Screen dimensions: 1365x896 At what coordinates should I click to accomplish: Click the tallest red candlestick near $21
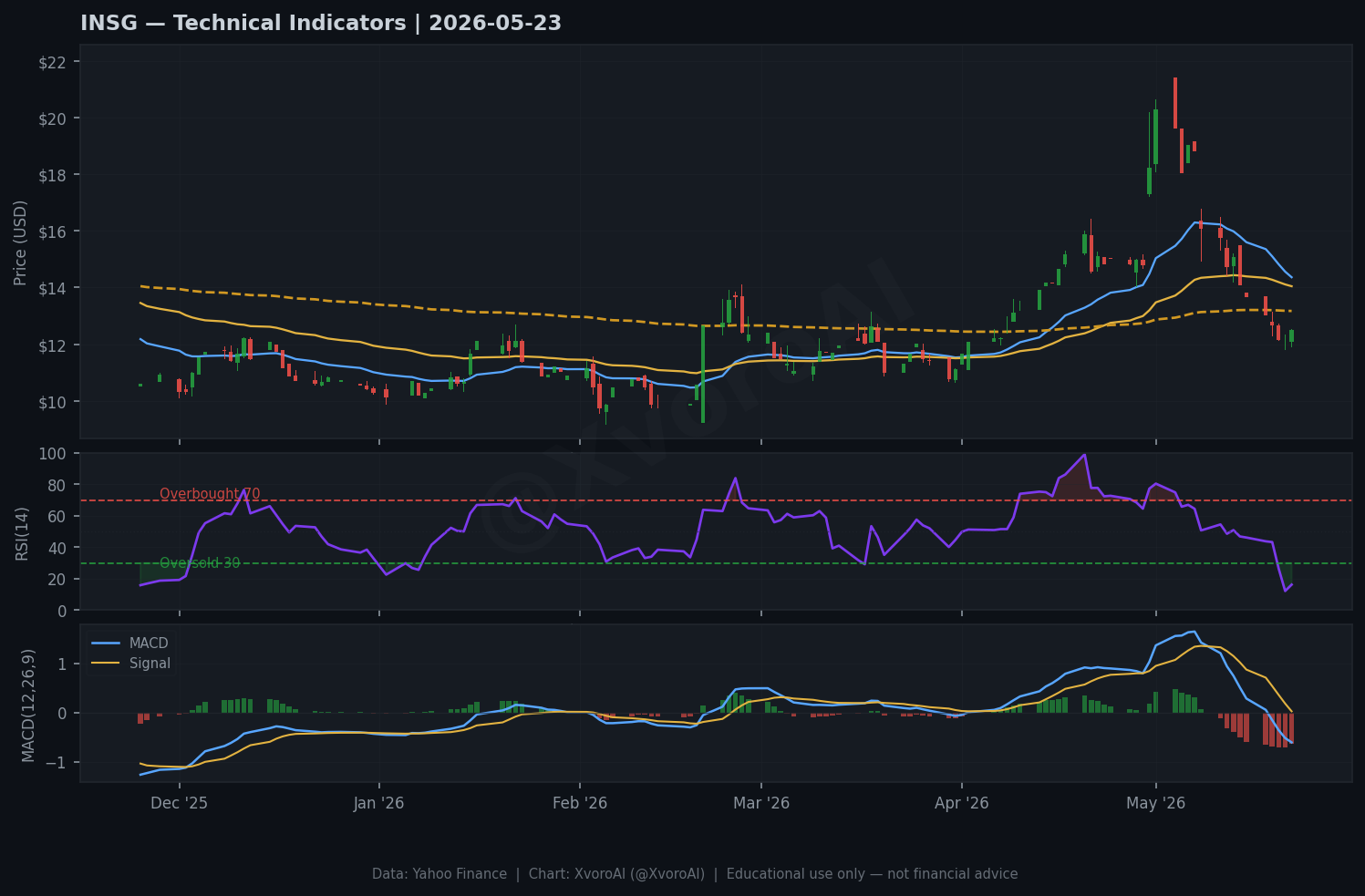[1175, 103]
